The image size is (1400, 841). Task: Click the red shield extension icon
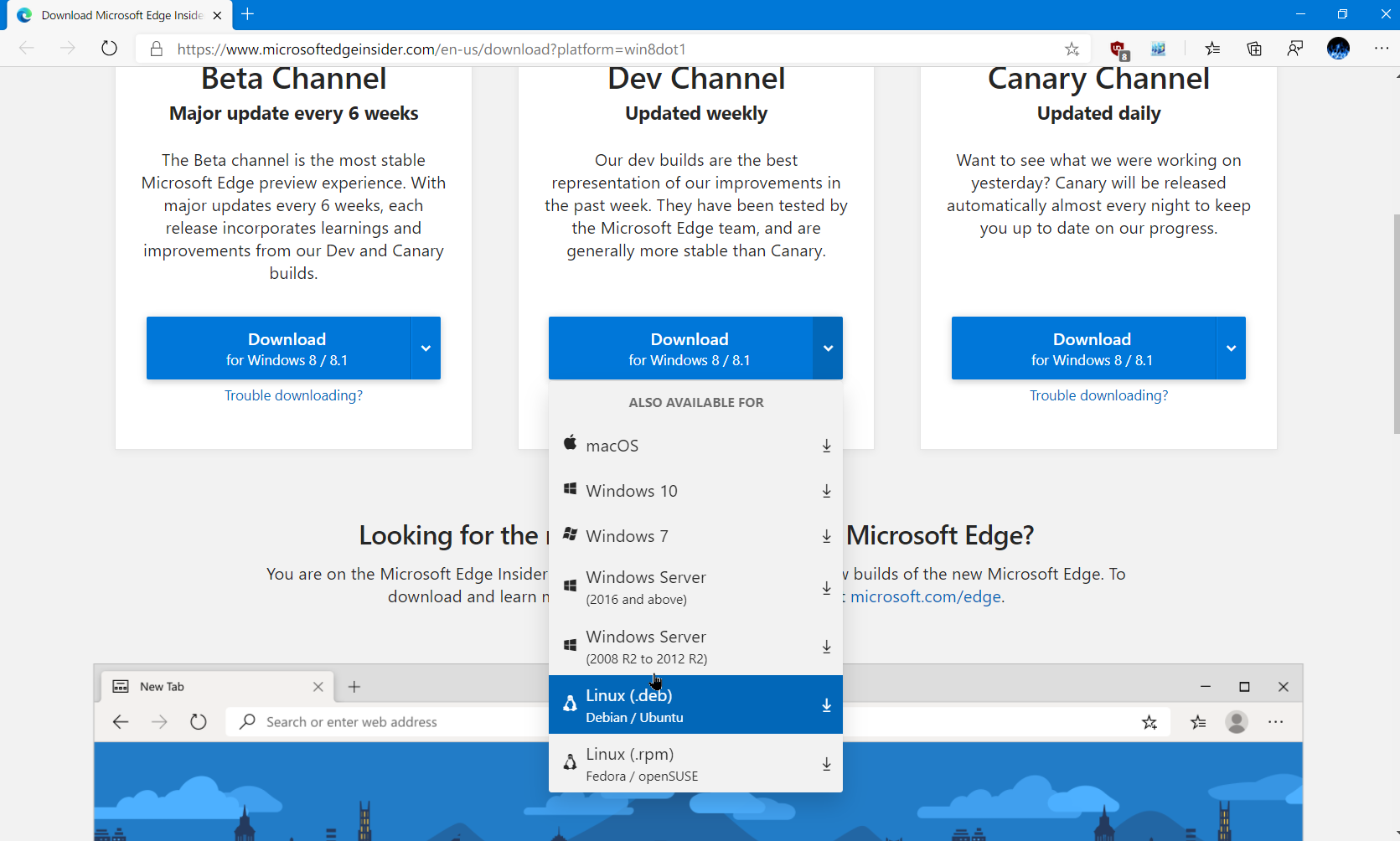coord(1118,49)
